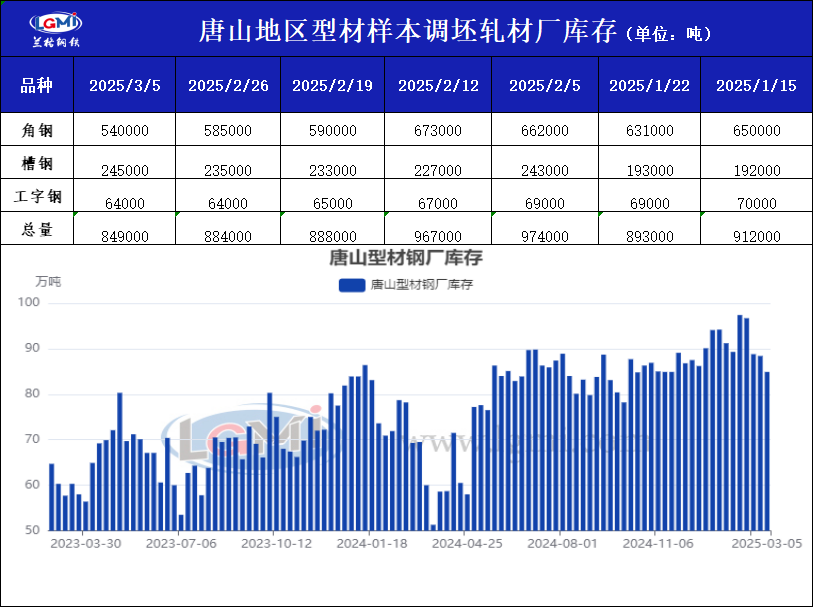Screen dimensions: 813x607
Task: Select the 2025/1/15 column header
Action: (x=756, y=85)
